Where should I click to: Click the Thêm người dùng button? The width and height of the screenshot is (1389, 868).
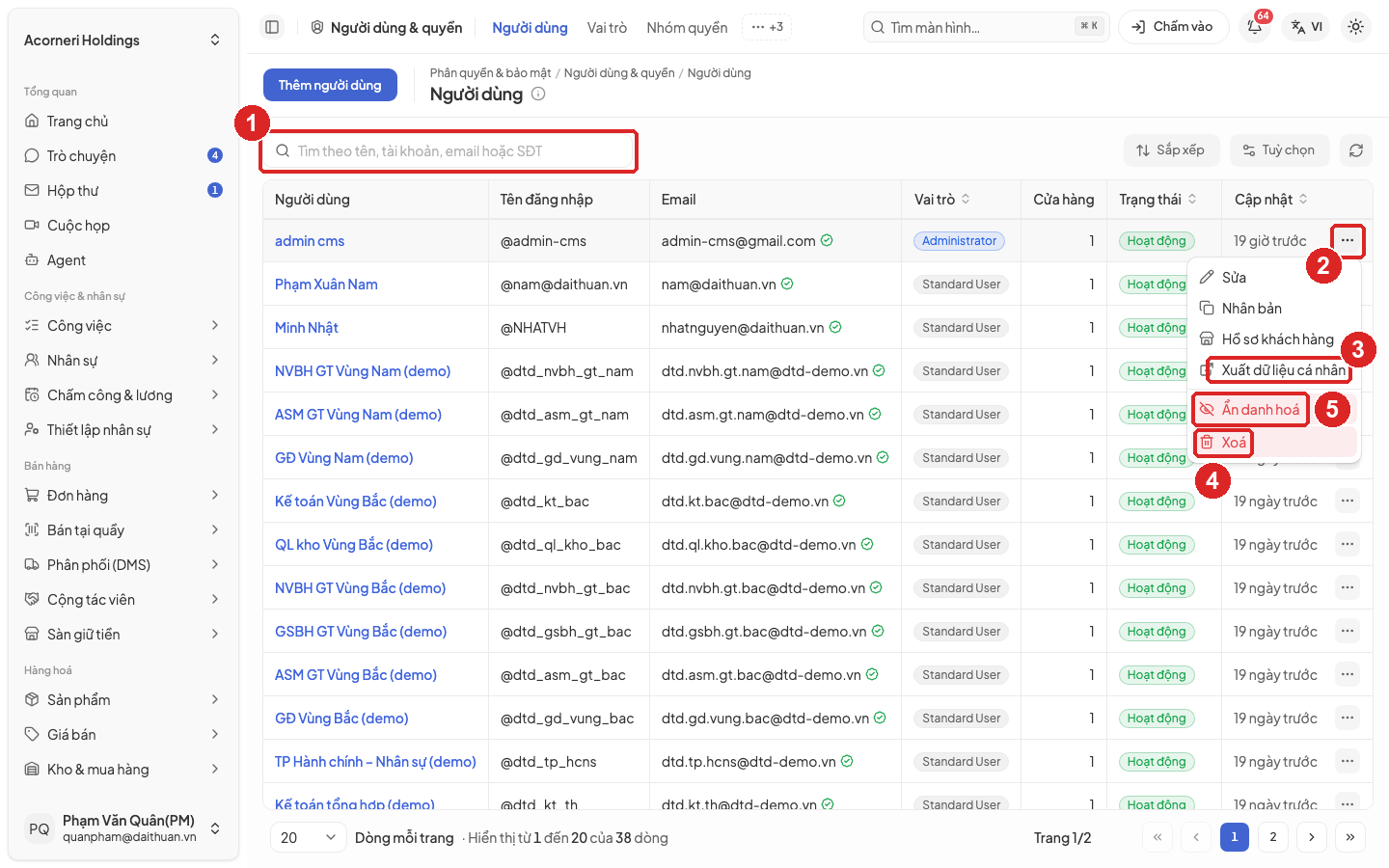click(330, 85)
